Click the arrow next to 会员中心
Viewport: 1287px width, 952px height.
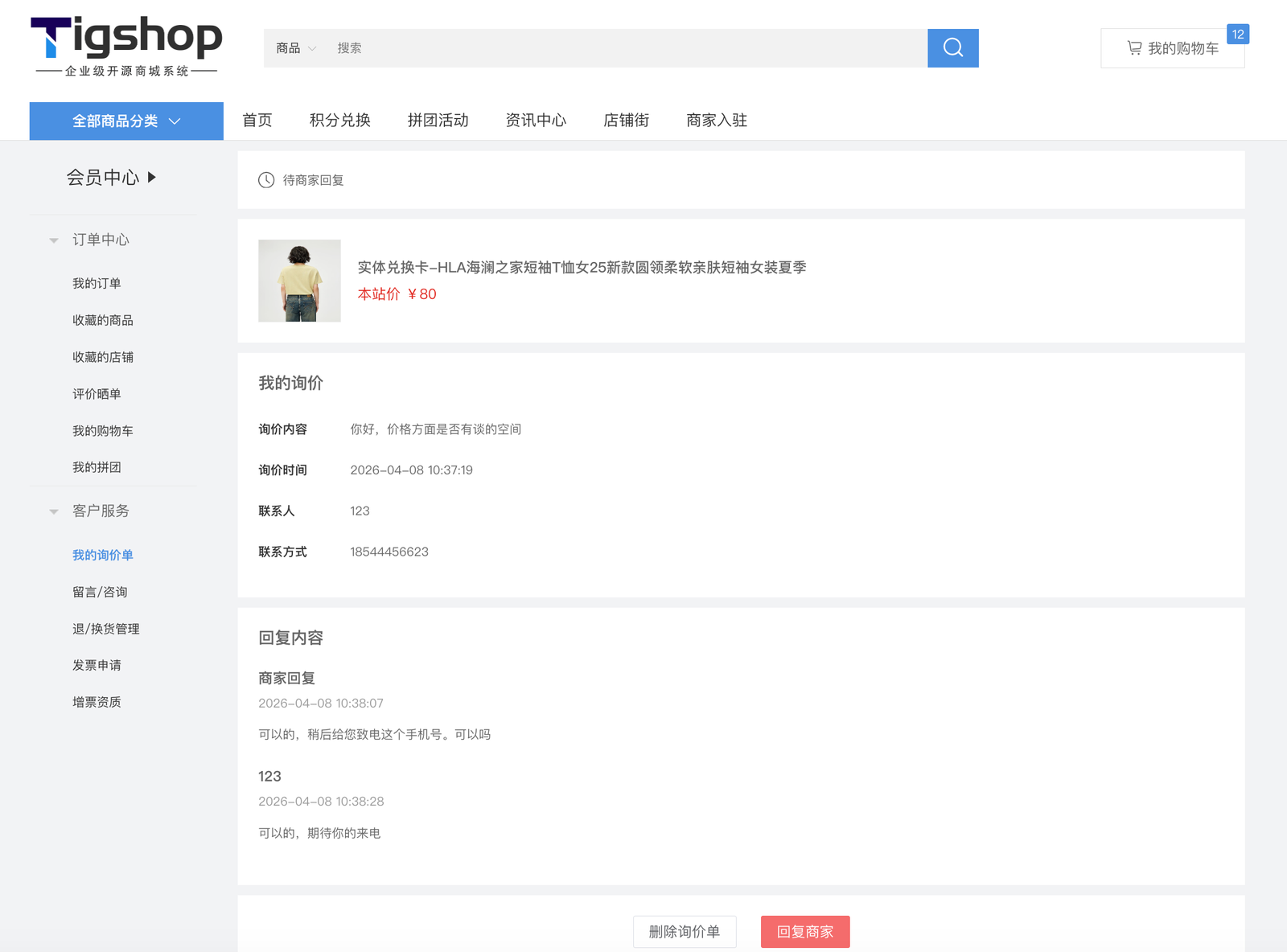point(152,177)
